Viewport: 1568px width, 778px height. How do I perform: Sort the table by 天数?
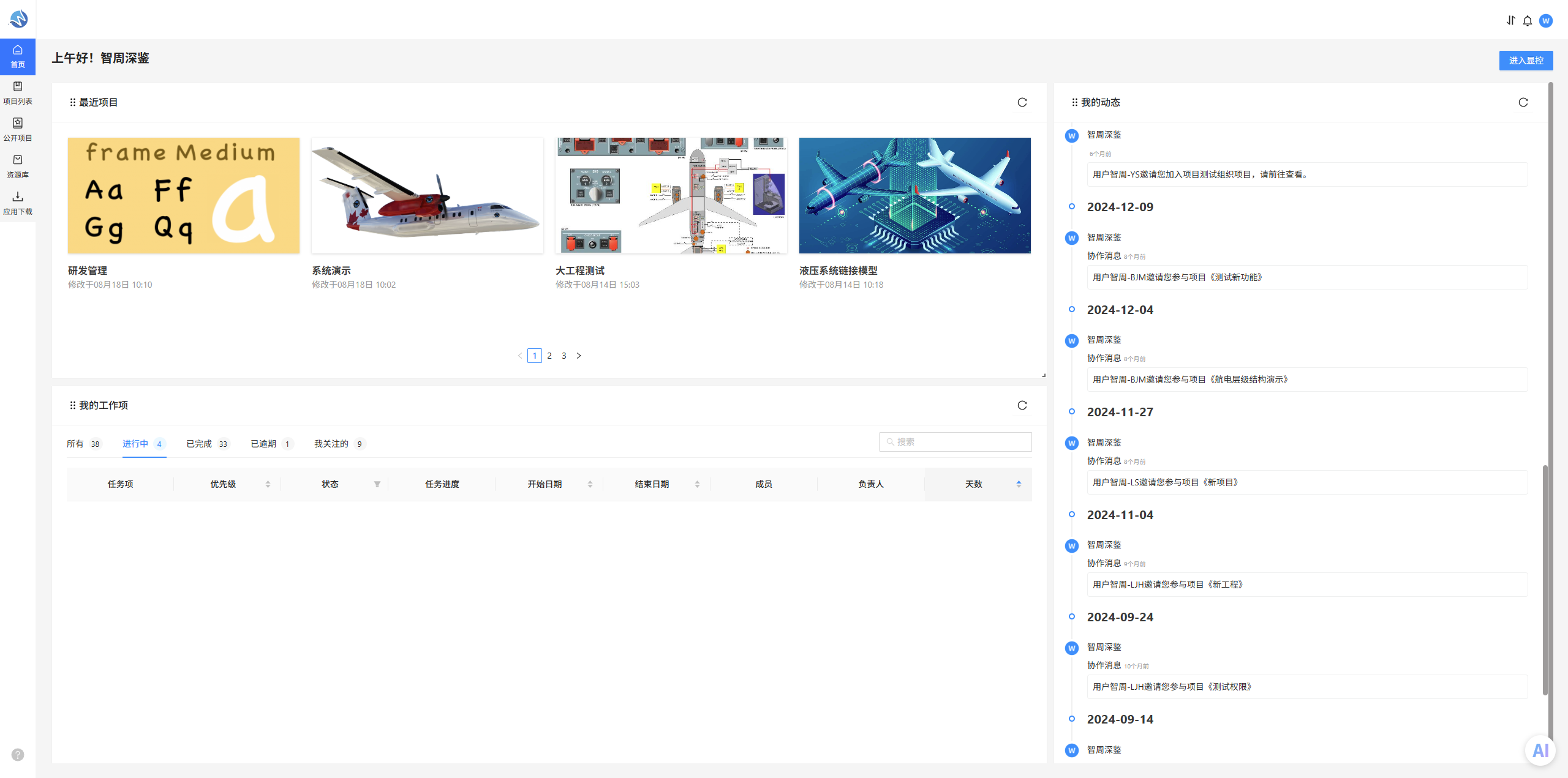tap(1019, 484)
